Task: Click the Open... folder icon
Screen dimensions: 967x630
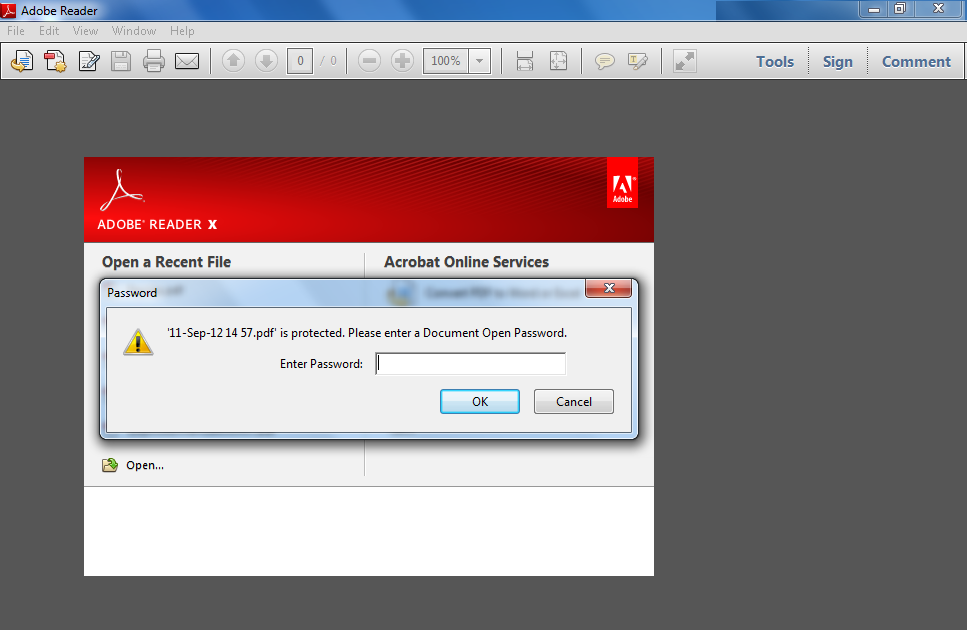Action: [110, 465]
